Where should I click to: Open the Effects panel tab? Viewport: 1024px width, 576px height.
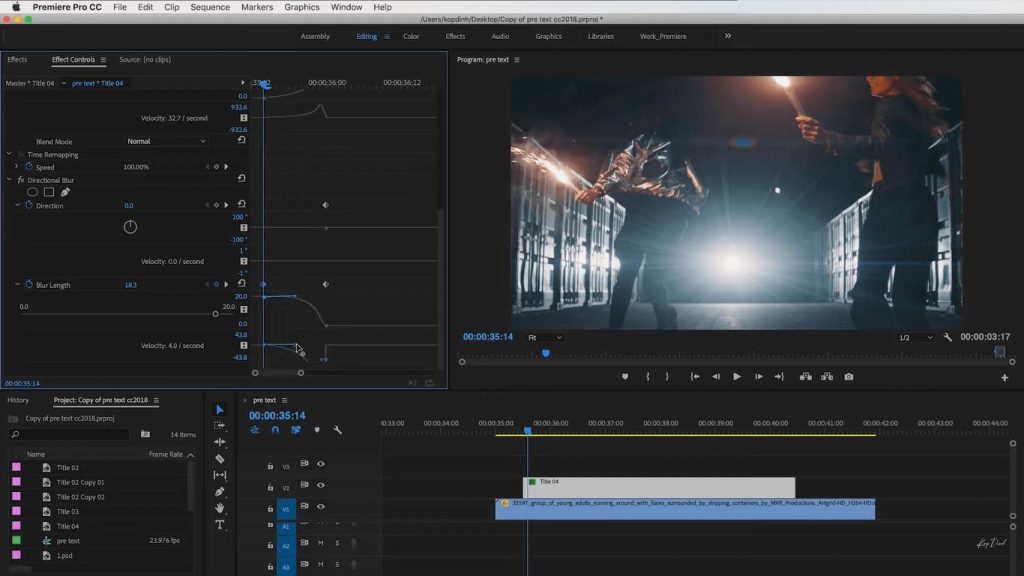pyautogui.click(x=17, y=60)
